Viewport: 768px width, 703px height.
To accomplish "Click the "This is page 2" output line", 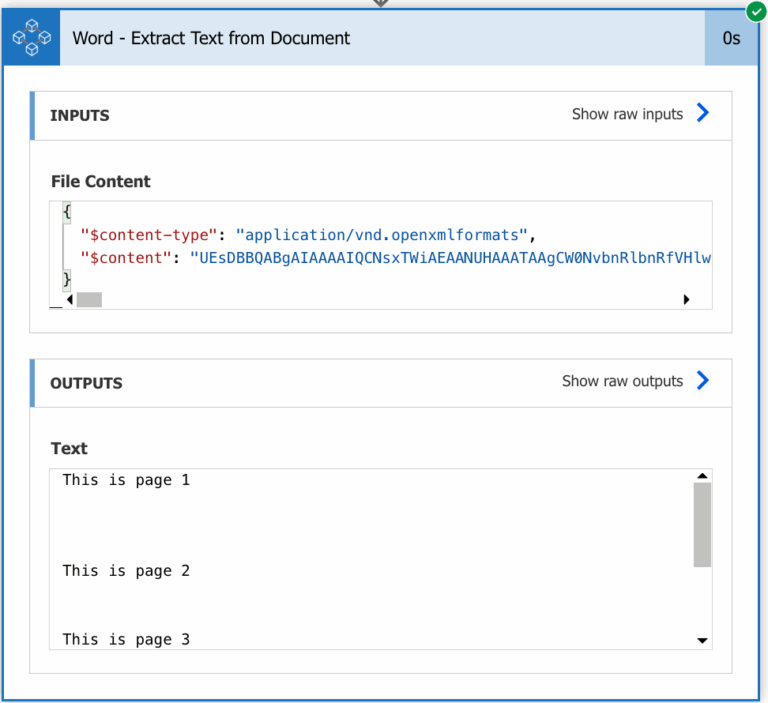I will click(126, 571).
